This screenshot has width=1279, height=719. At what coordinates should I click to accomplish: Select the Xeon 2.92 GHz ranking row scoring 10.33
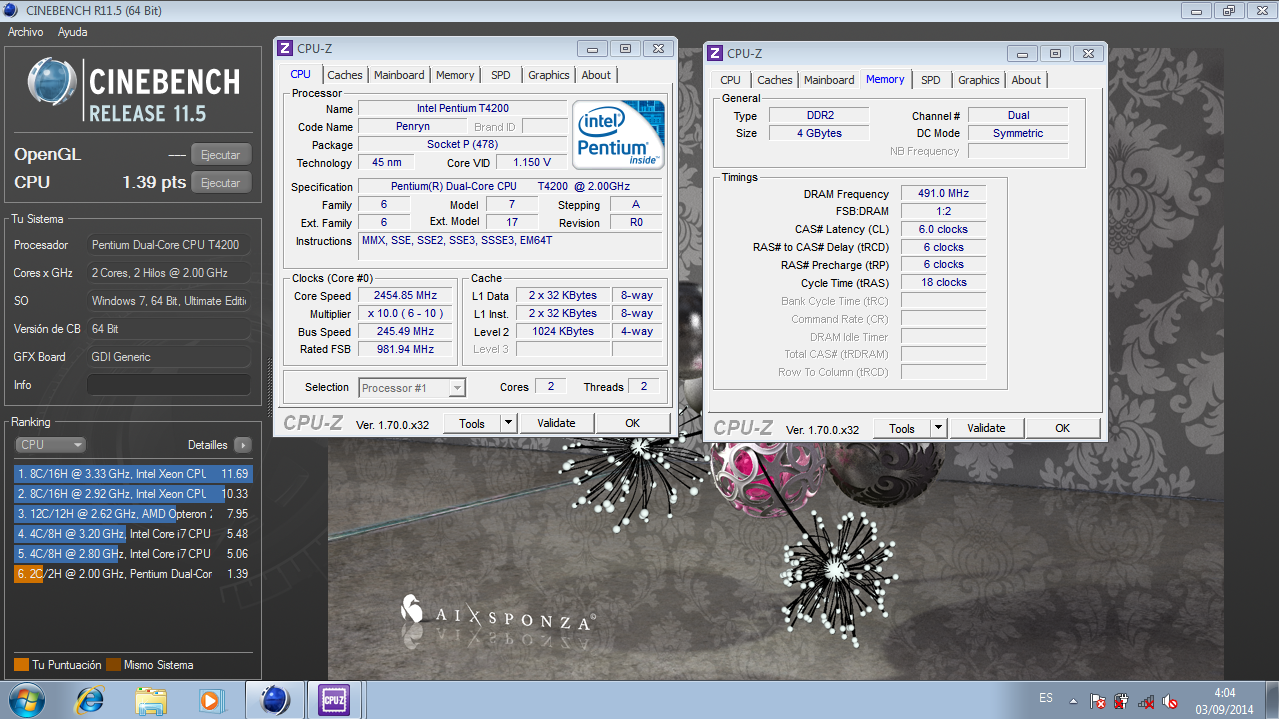pyautogui.click(x=133, y=494)
